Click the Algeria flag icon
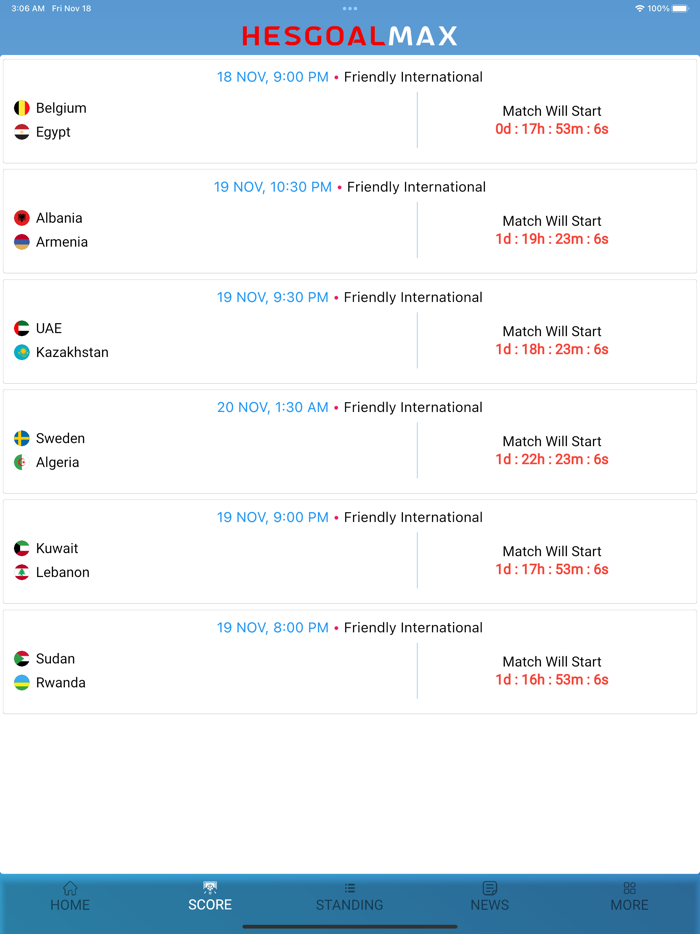Image resolution: width=700 pixels, height=934 pixels. [x=22, y=462]
